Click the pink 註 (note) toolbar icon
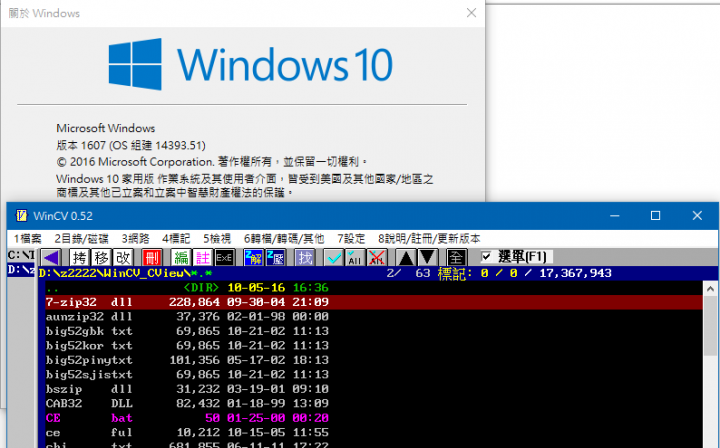The height and width of the screenshot is (448, 720). click(x=202, y=258)
